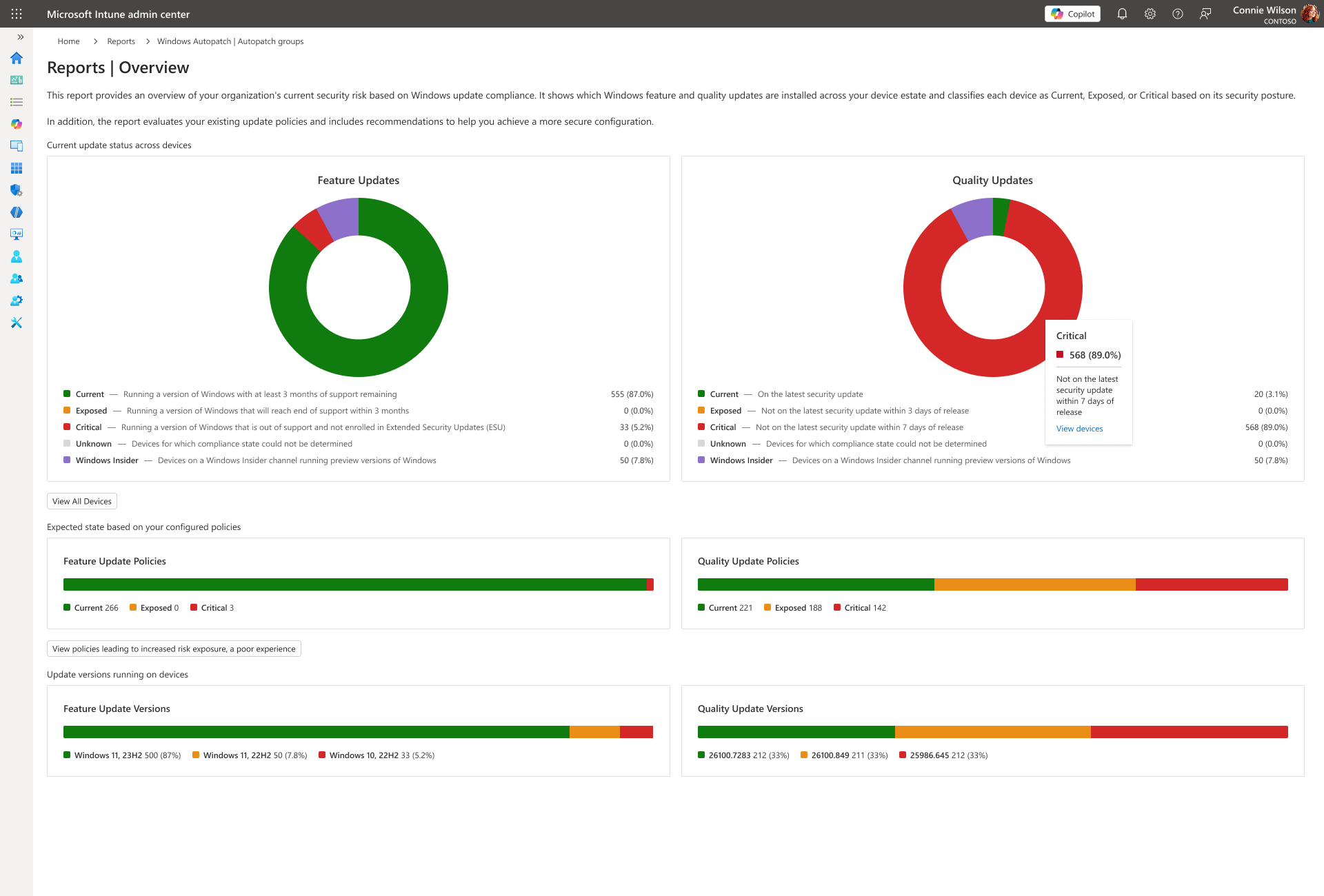
Task: Open Endpoint security shield icon
Action: click(x=17, y=190)
